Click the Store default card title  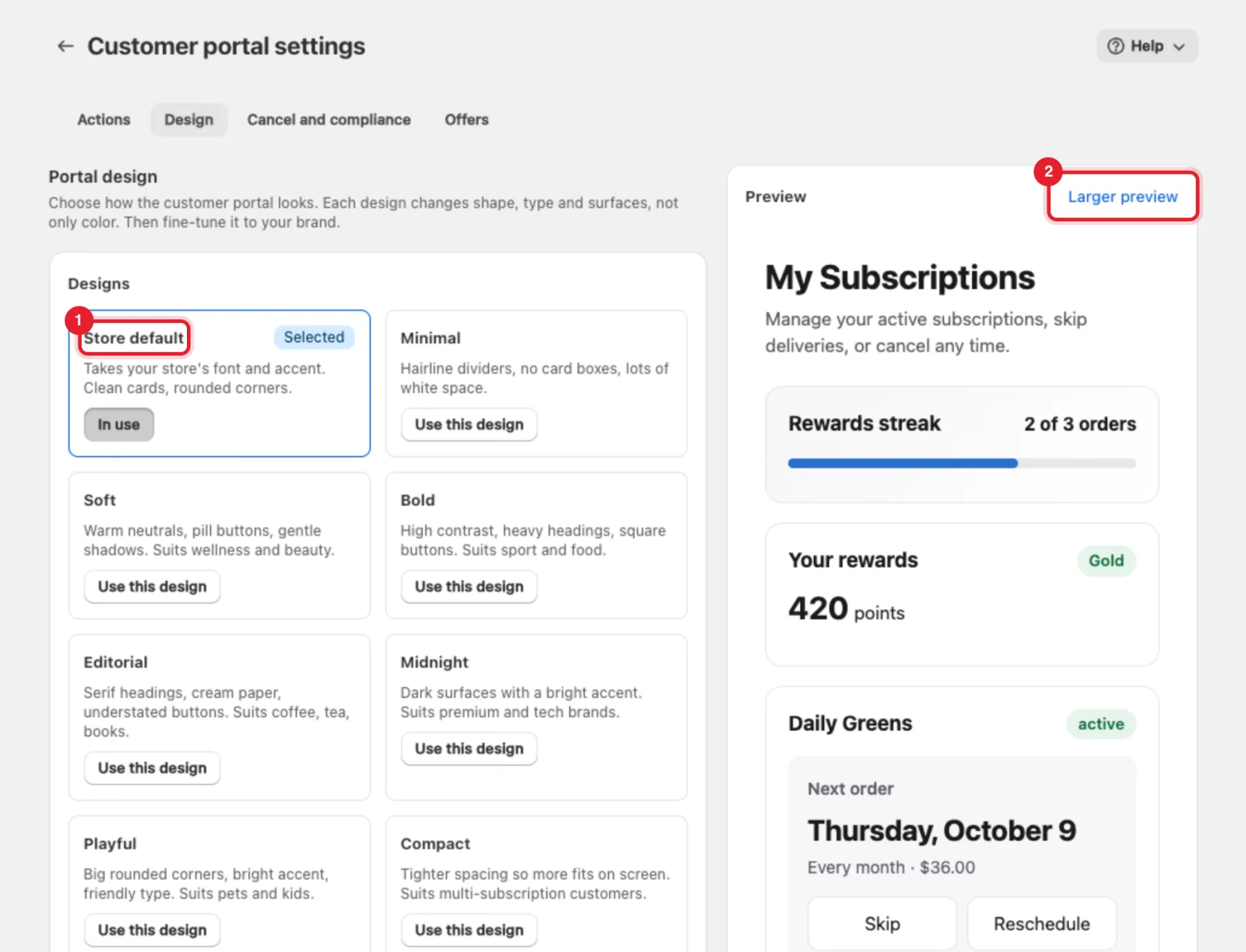(134, 338)
